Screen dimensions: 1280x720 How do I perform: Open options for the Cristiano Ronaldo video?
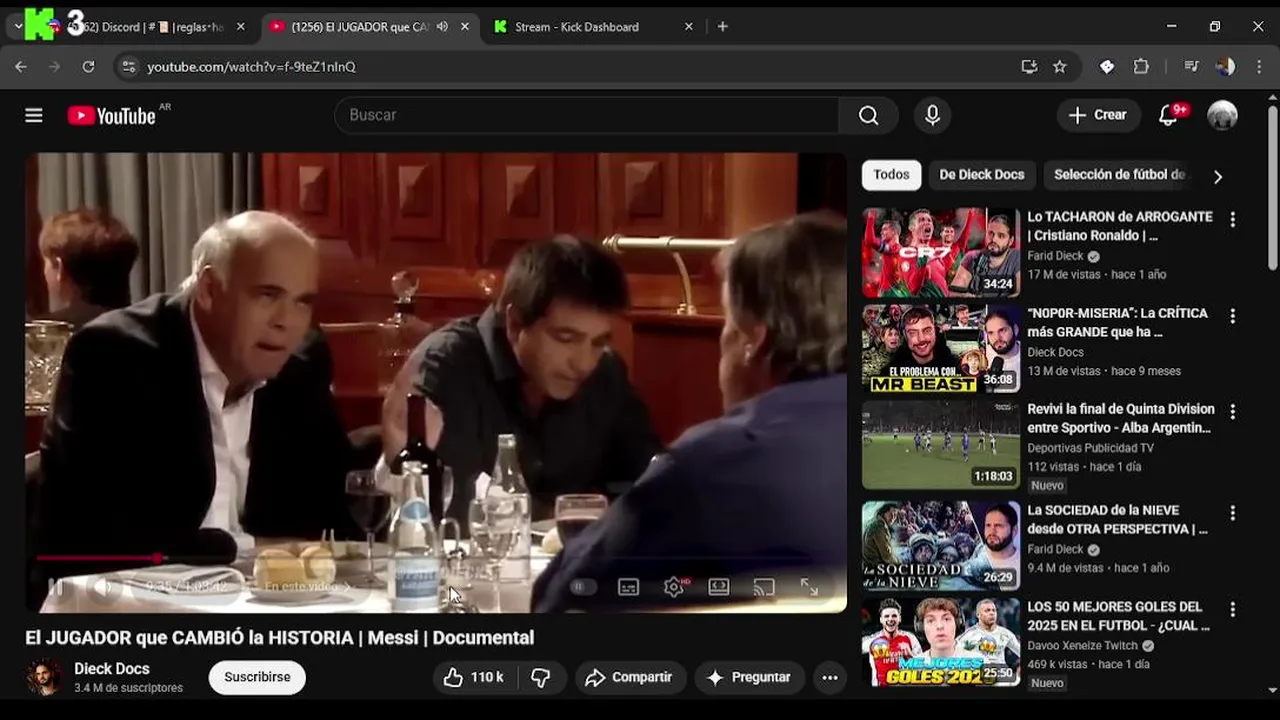tap(1232, 219)
